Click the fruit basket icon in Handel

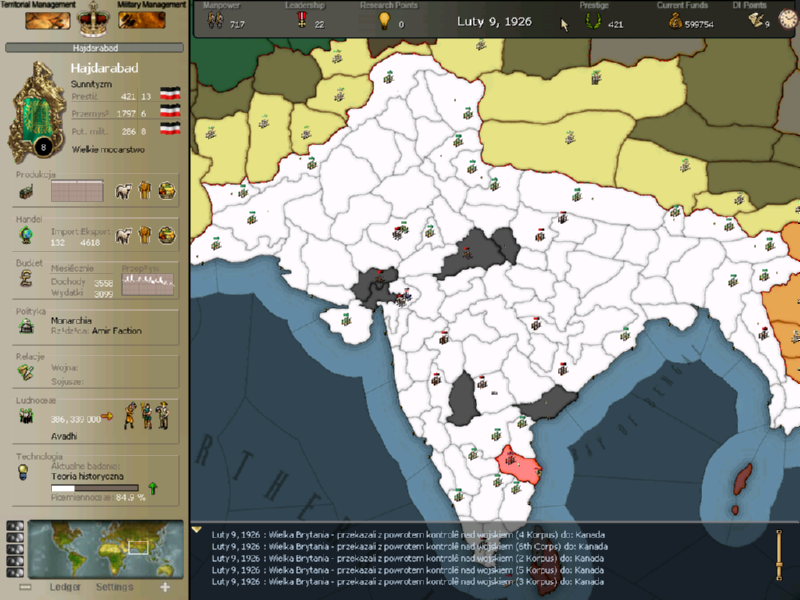click(167, 235)
